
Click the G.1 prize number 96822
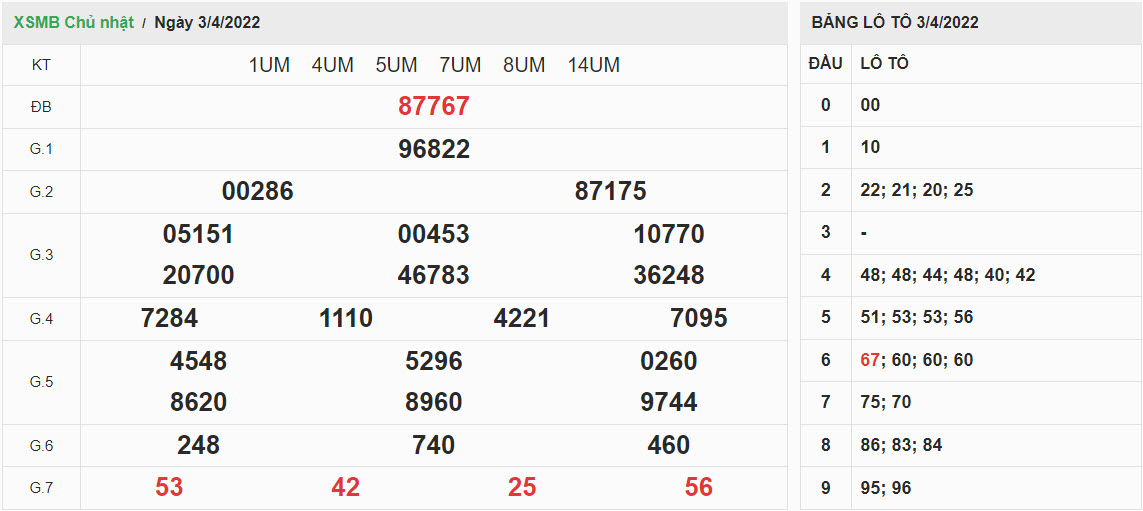pyautogui.click(x=434, y=149)
